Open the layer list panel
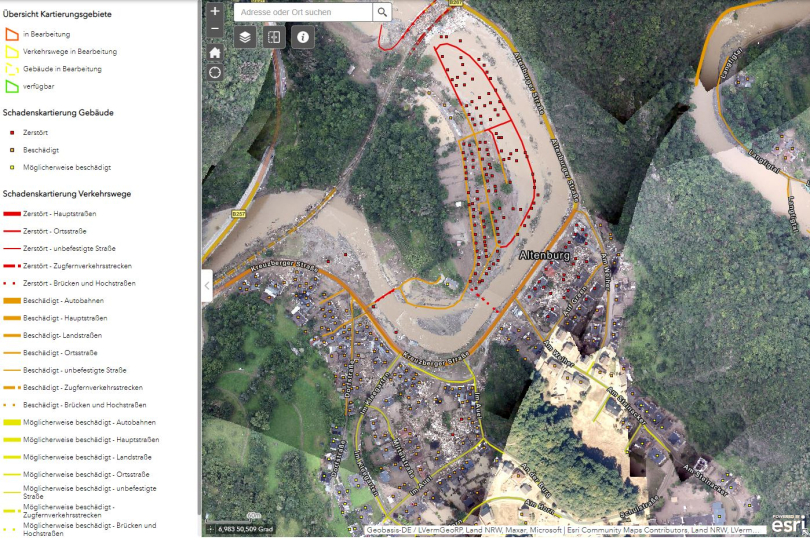This screenshot has width=810, height=540. pyautogui.click(x=245, y=37)
